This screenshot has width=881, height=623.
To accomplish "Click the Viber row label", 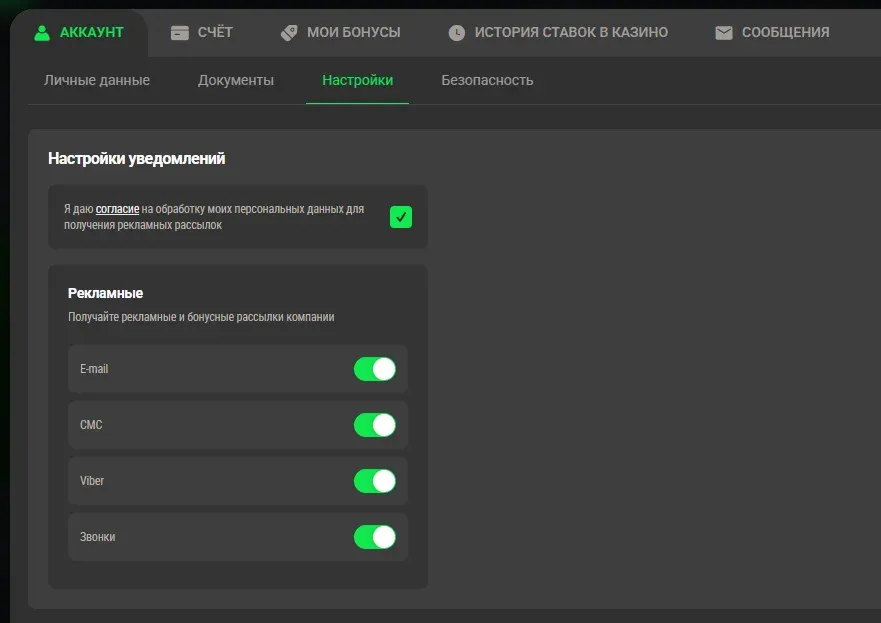I will coord(92,481).
